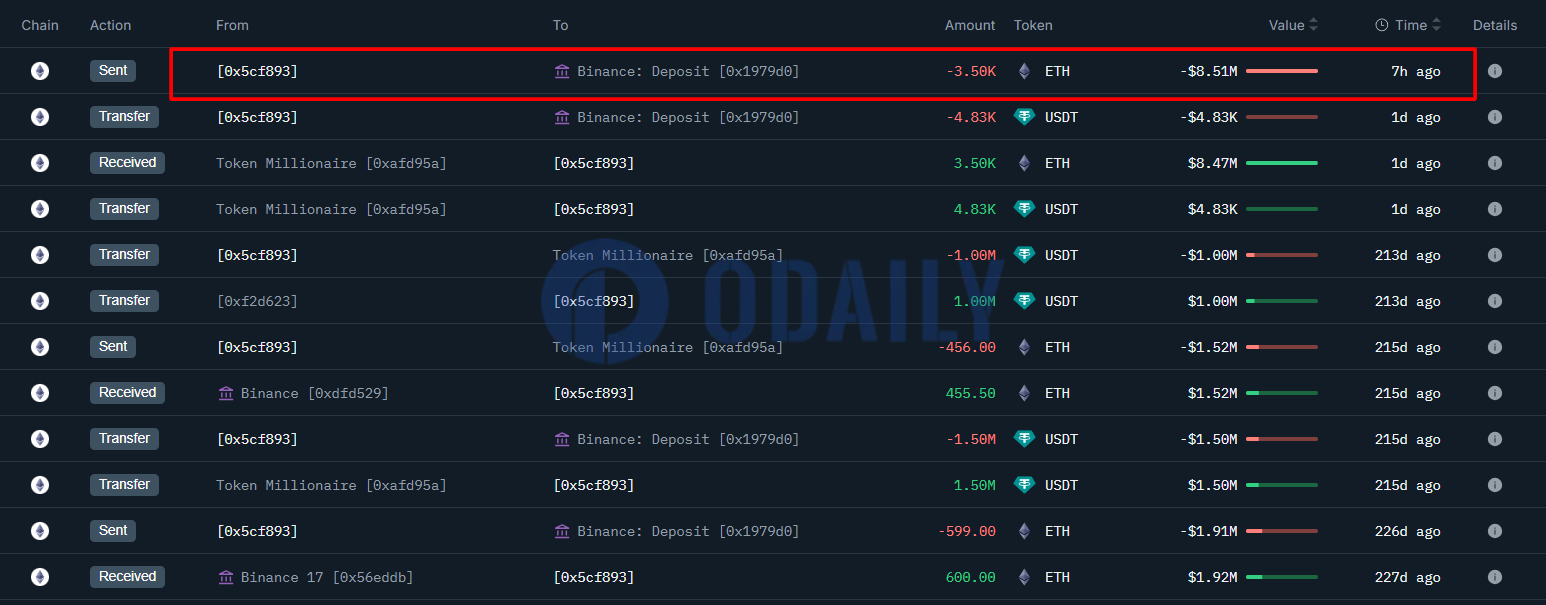Open [0x5cf893] sender on -599.00 ETH row

(257, 531)
